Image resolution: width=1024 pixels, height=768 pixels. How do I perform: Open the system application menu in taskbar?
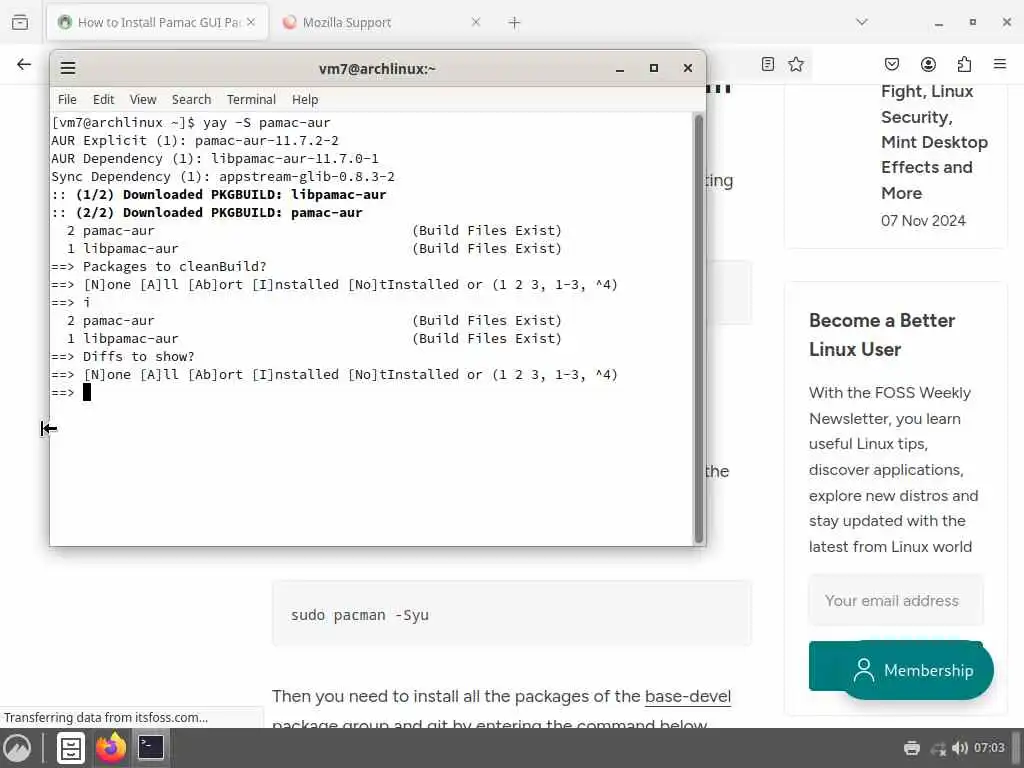(17, 748)
